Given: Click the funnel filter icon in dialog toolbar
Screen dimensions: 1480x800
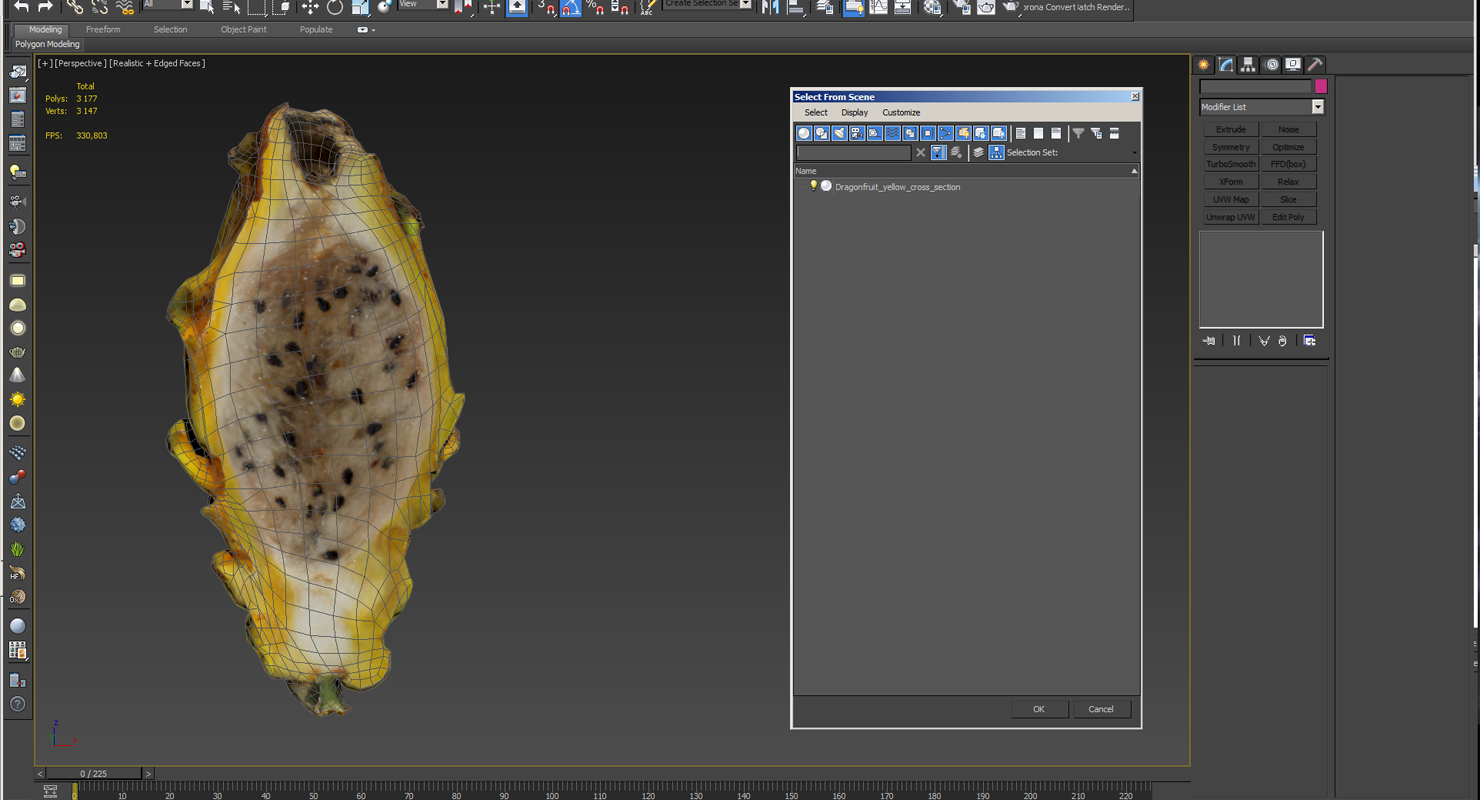Looking at the screenshot, I should (1078, 133).
